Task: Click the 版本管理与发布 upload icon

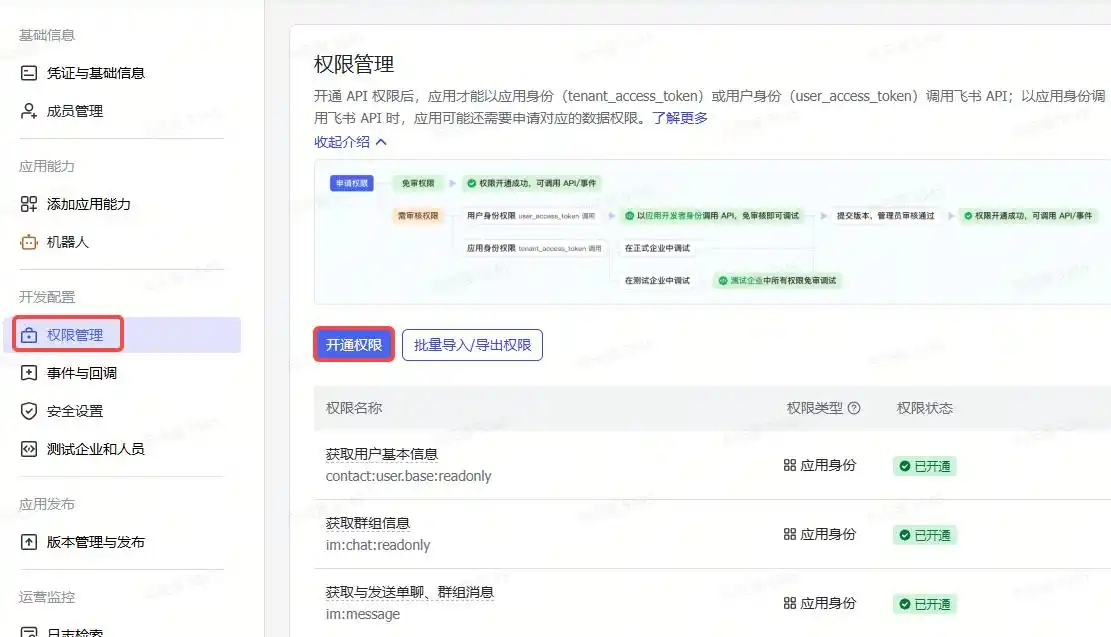Action: (29, 542)
